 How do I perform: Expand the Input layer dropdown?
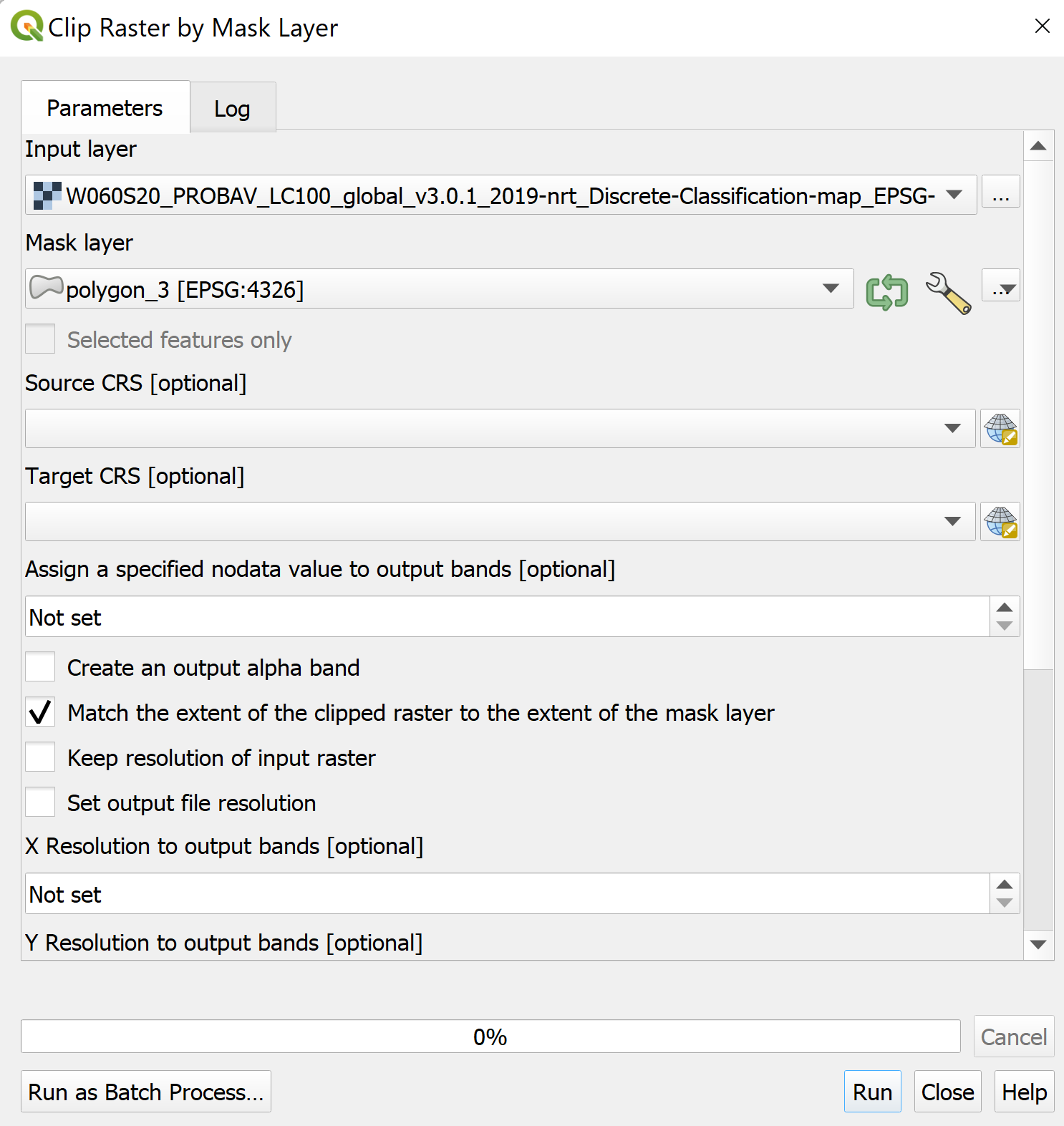click(x=954, y=195)
